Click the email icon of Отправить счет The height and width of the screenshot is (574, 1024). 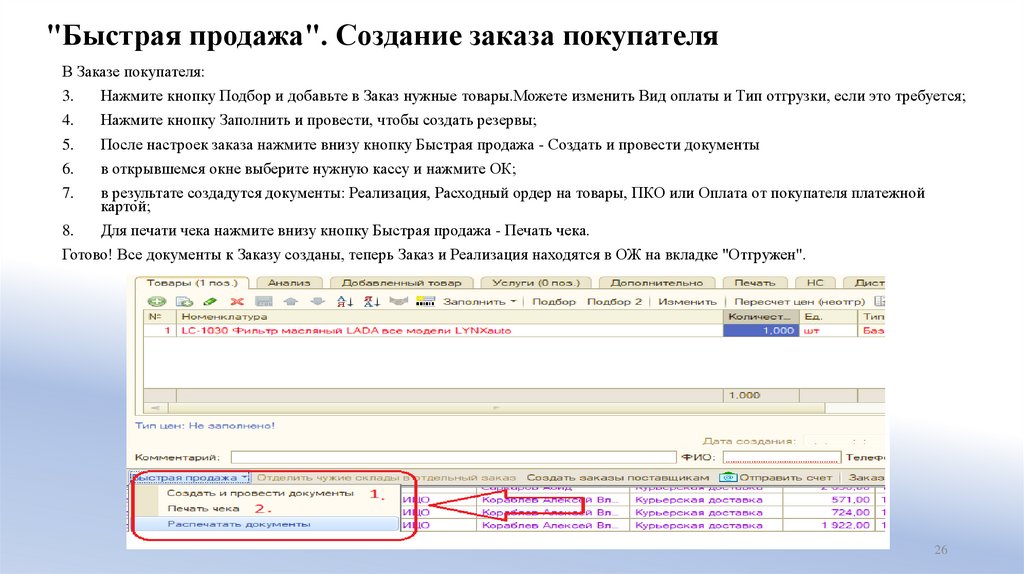[x=728, y=477]
